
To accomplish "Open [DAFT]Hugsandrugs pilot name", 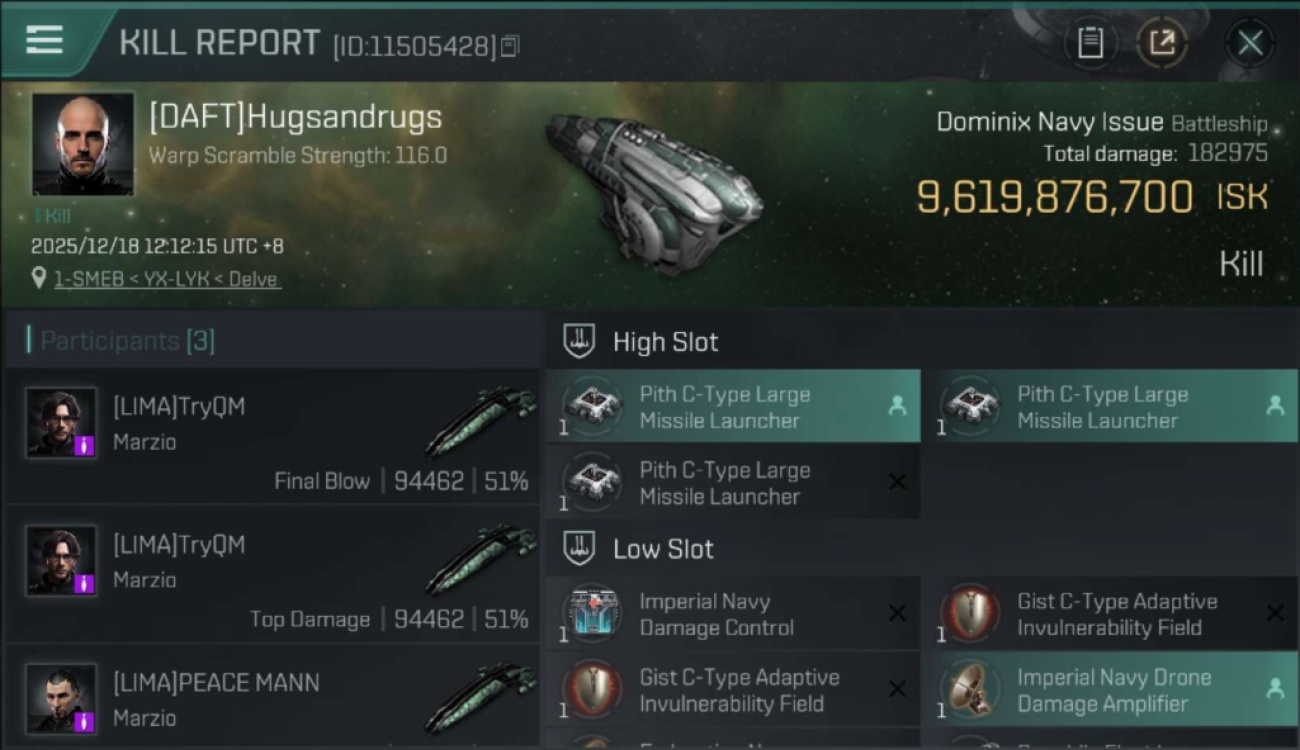I will [x=295, y=117].
